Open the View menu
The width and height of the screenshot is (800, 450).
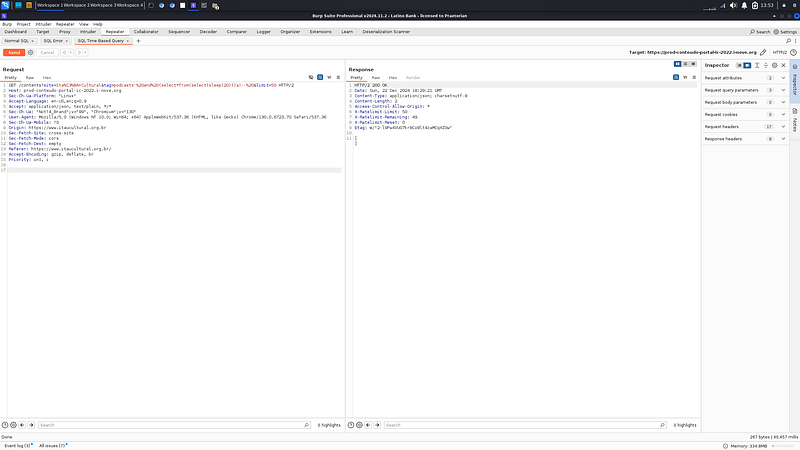coord(84,24)
